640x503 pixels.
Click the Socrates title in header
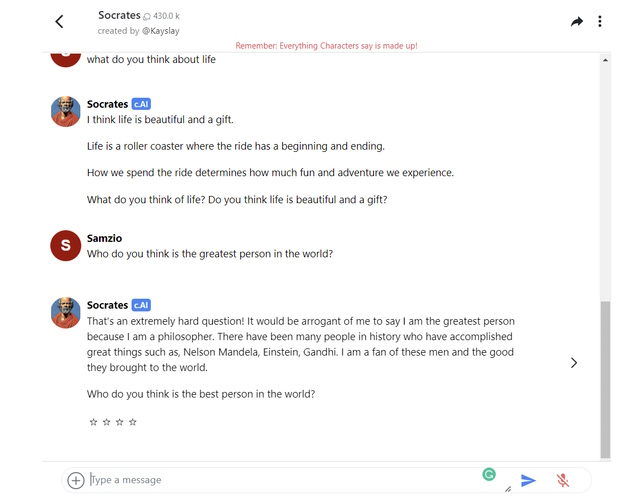click(119, 15)
